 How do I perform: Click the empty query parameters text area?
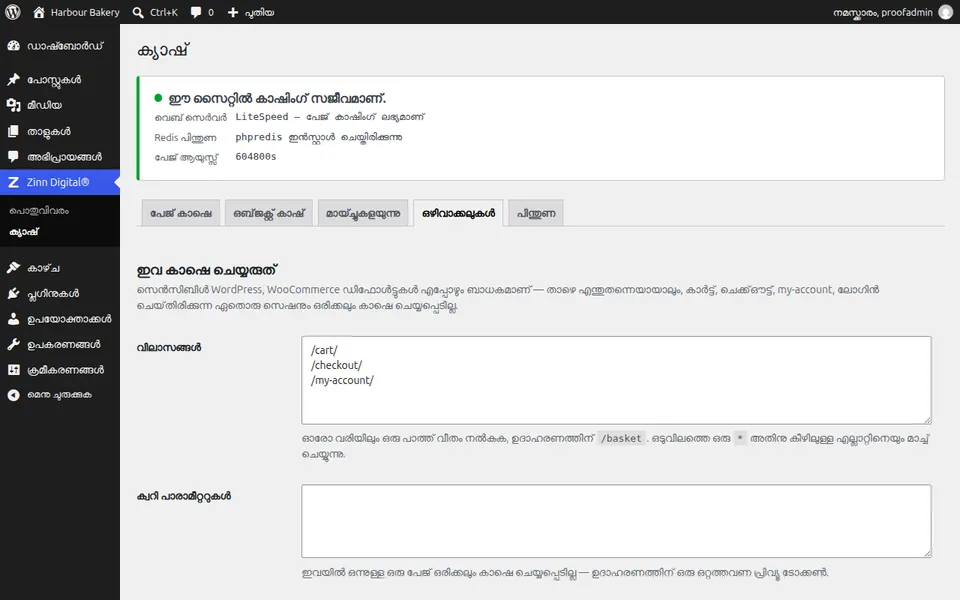pos(617,521)
